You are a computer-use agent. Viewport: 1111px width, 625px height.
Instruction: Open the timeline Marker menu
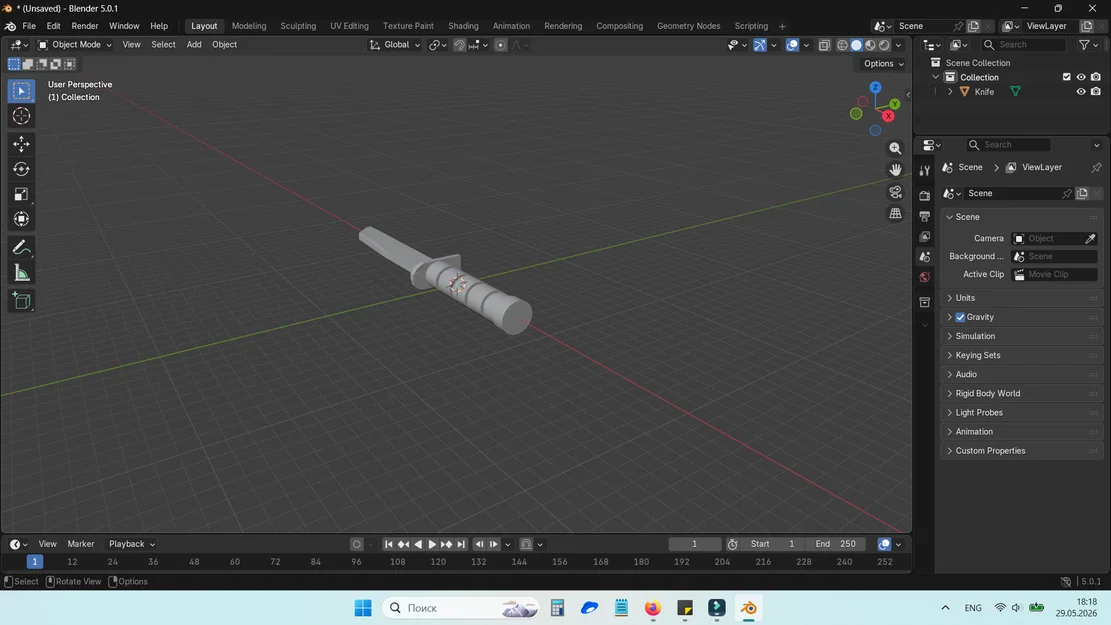coord(81,544)
